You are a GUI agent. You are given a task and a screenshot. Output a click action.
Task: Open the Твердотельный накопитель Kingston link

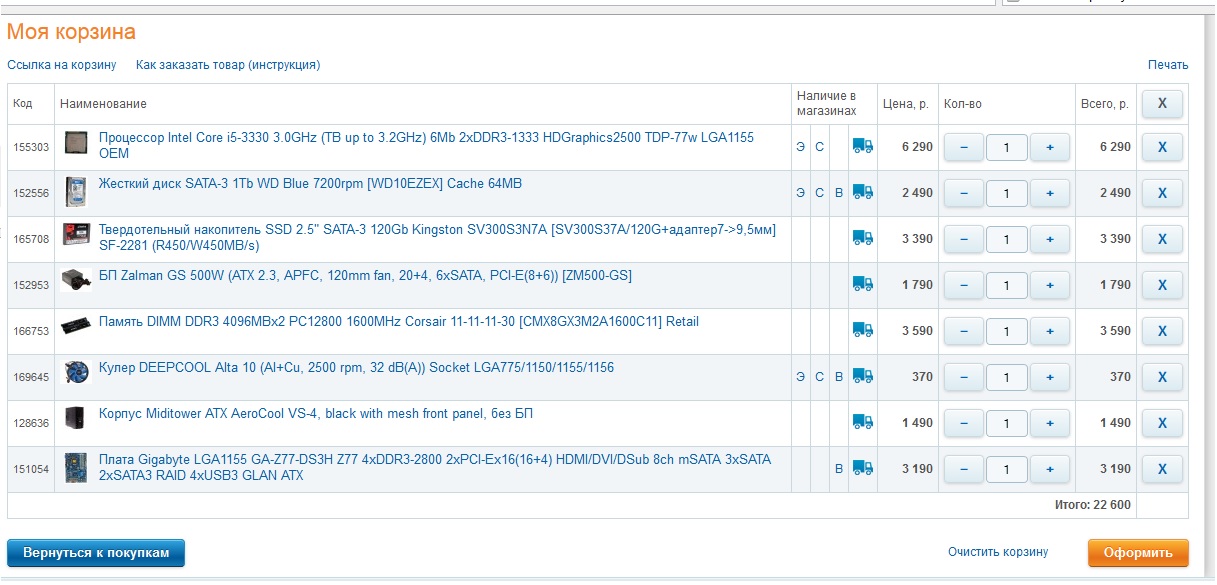[437, 238]
